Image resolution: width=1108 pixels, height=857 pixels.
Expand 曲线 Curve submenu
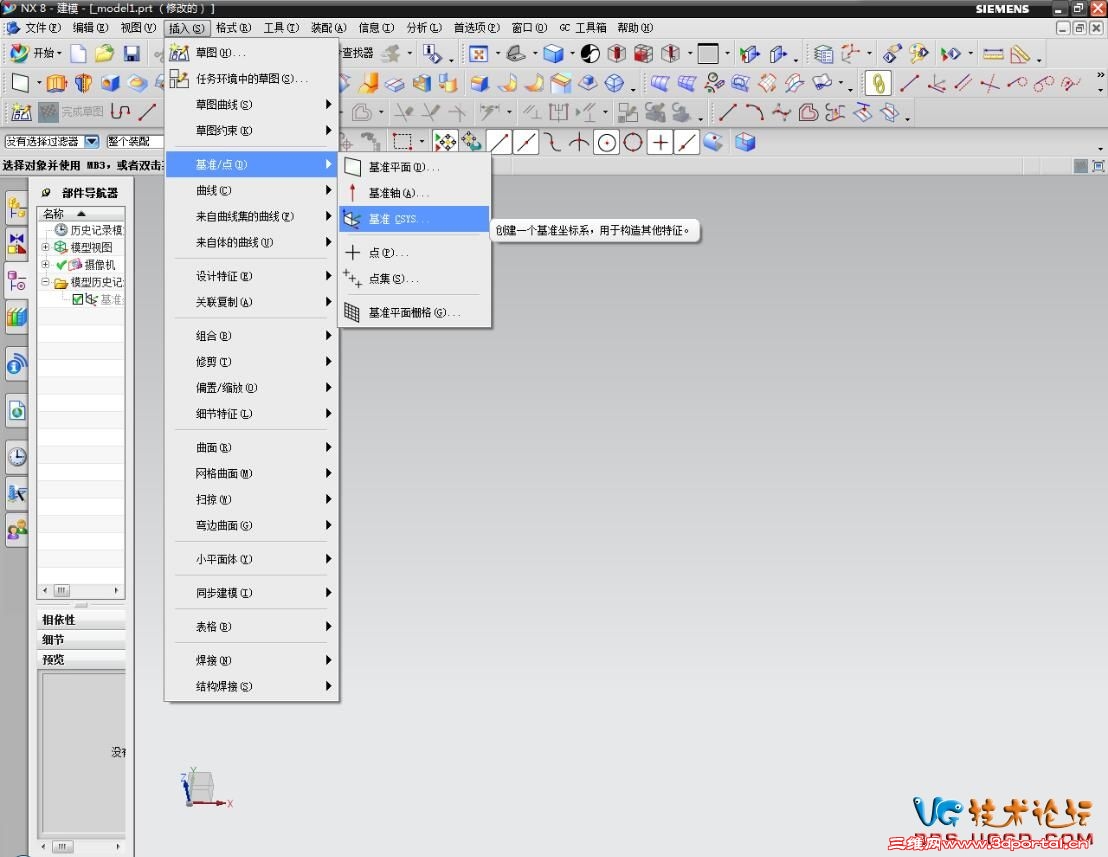(252, 191)
